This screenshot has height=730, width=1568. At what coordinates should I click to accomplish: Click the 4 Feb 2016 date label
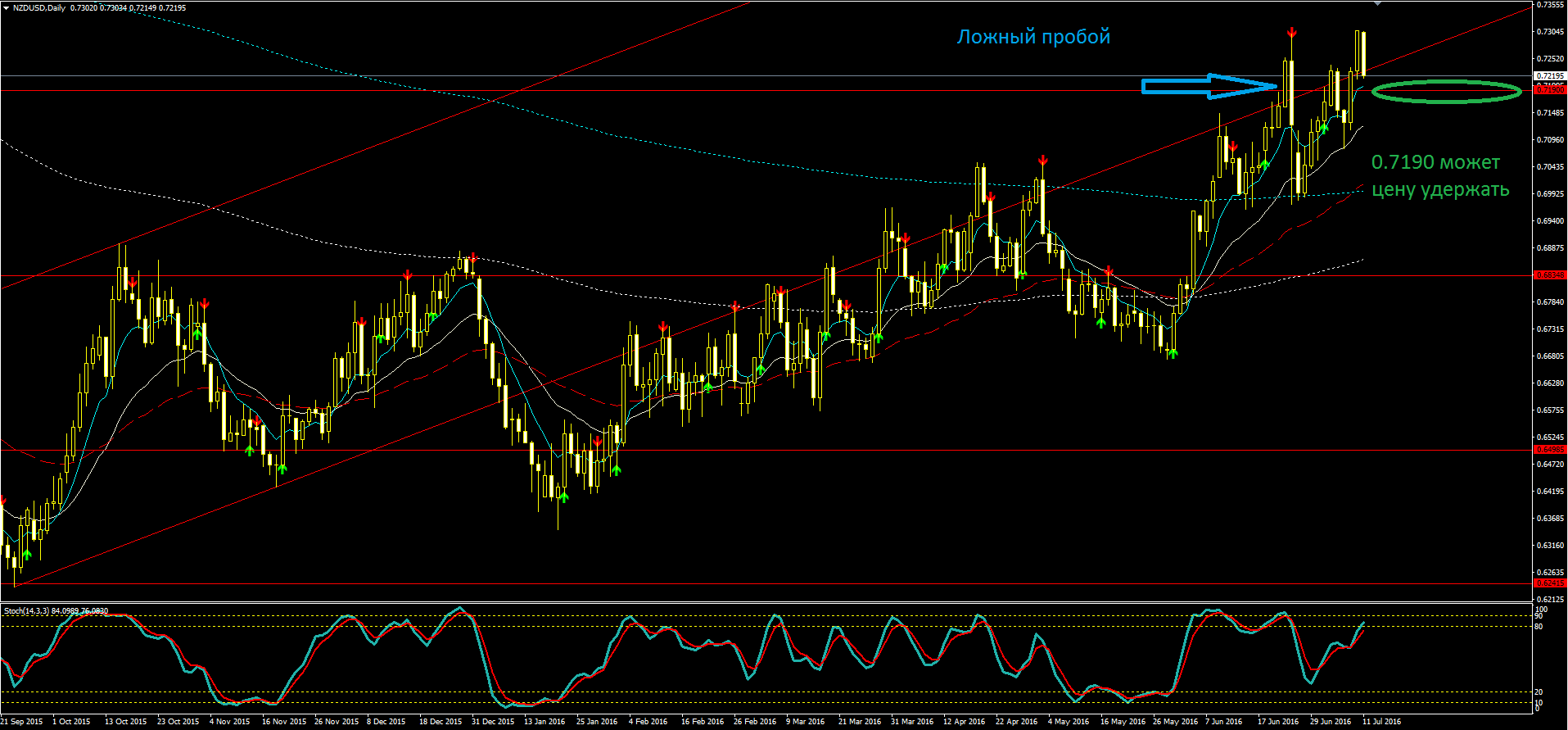pyautogui.click(x=648, y=722)
